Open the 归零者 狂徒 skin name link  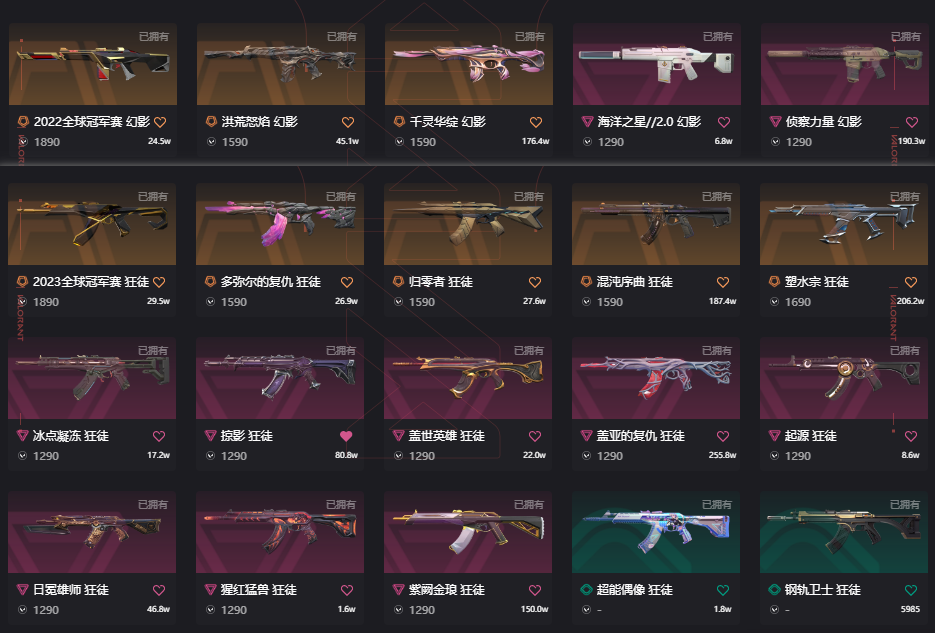pos(441,282)
